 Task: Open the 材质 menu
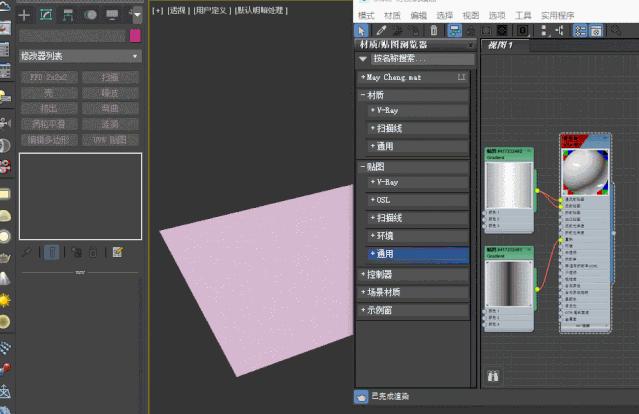[x=392, y=15]
